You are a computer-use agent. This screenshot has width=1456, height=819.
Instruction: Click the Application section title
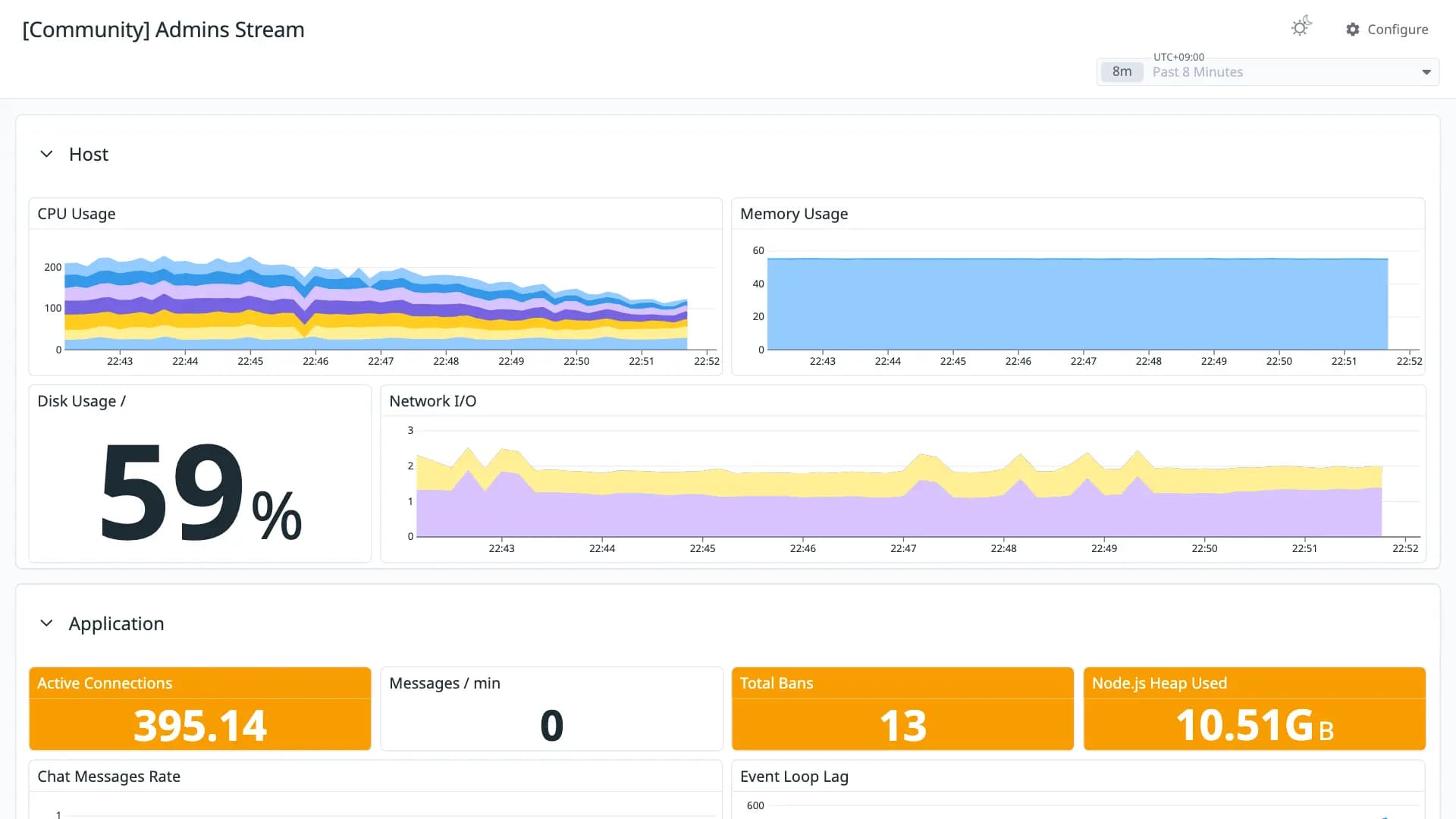click(x=116, y=624)
